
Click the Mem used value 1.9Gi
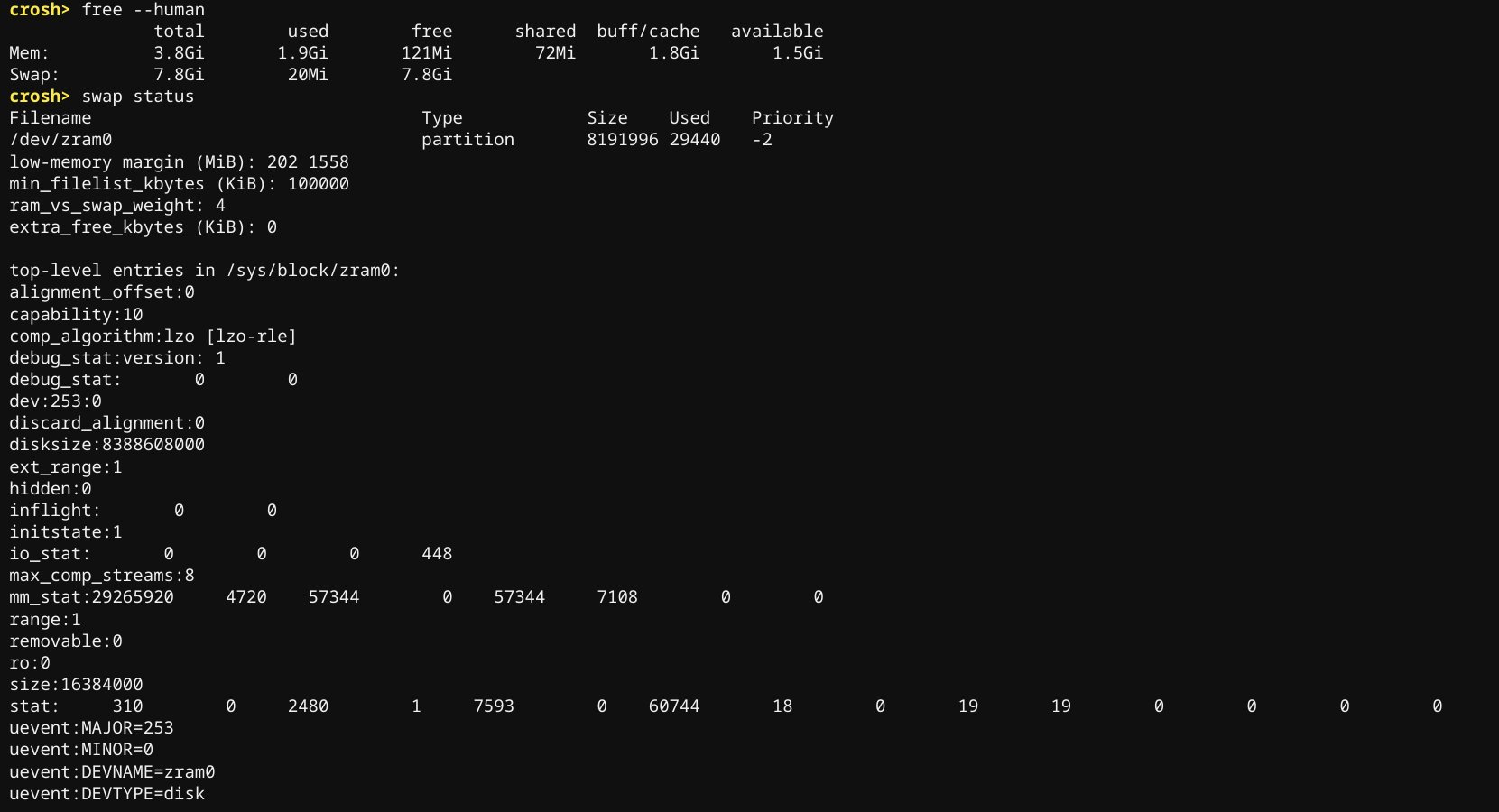click(x=302, y=53)
